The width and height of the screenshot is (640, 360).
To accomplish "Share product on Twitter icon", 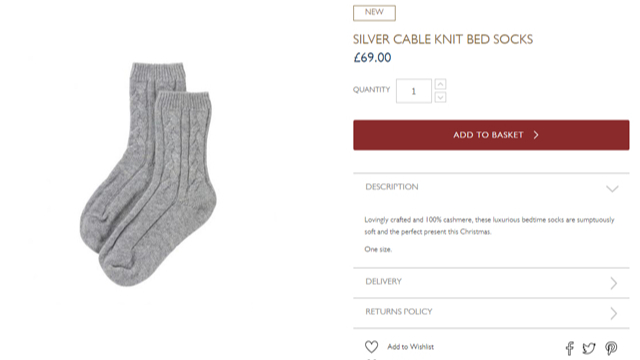I will [x=589, y=348].
